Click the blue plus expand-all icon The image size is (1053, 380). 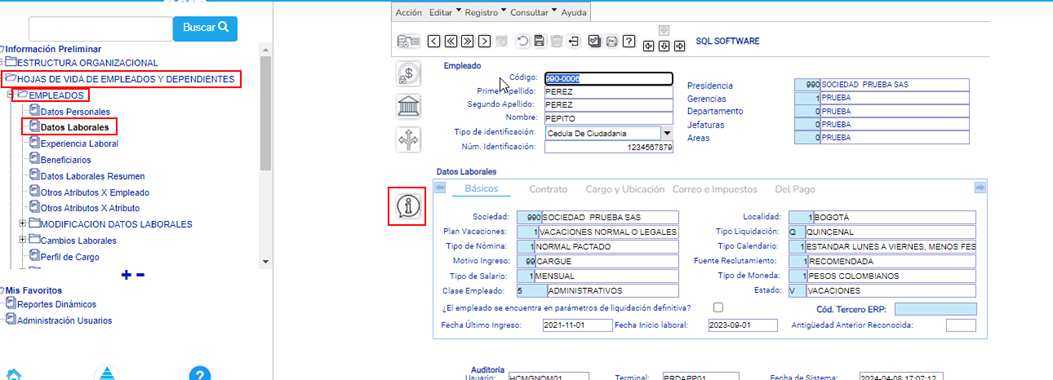click(x=126, y=275)
